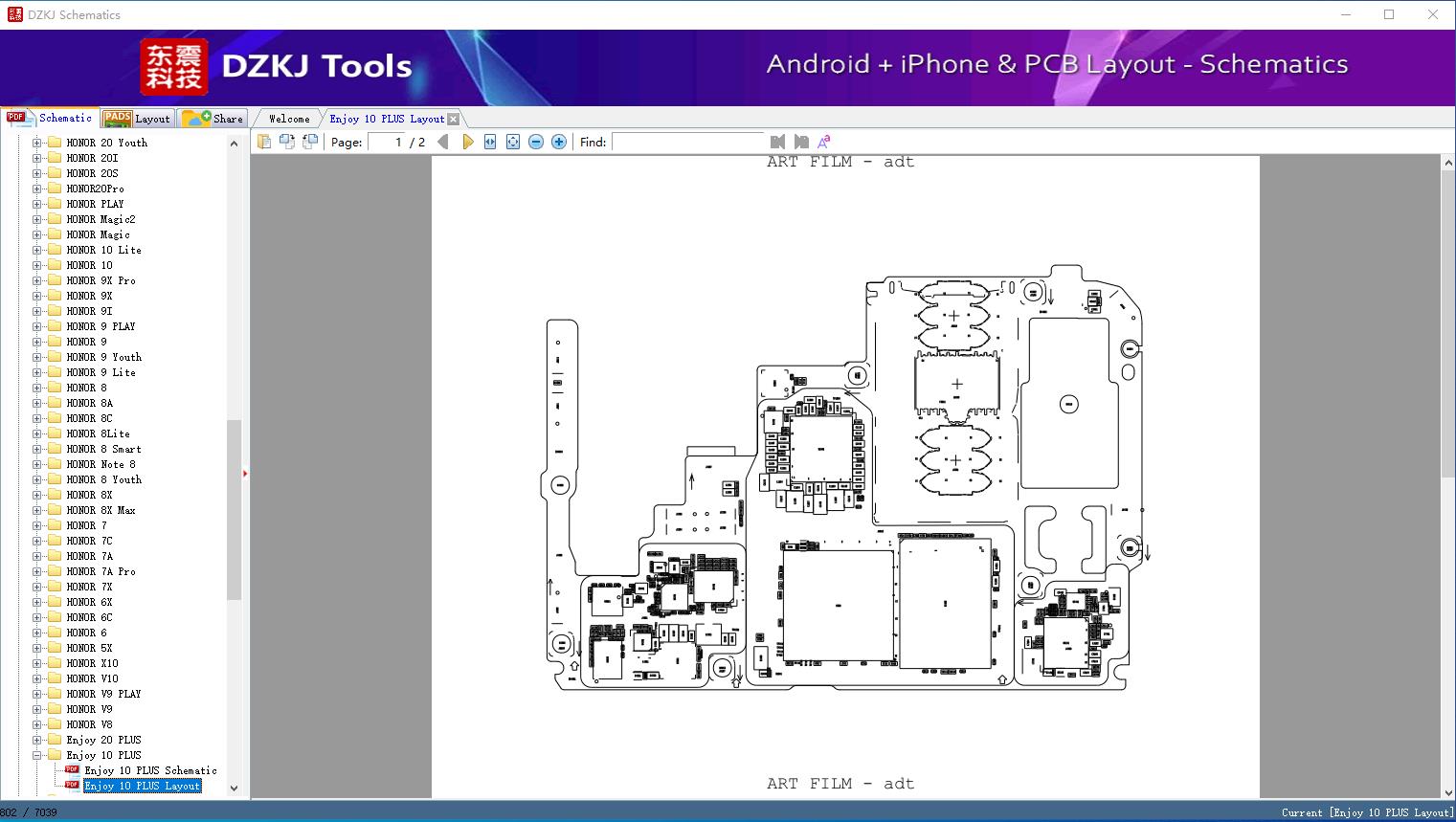Select the HONOR 8 Youth folder

click(103, 479)
